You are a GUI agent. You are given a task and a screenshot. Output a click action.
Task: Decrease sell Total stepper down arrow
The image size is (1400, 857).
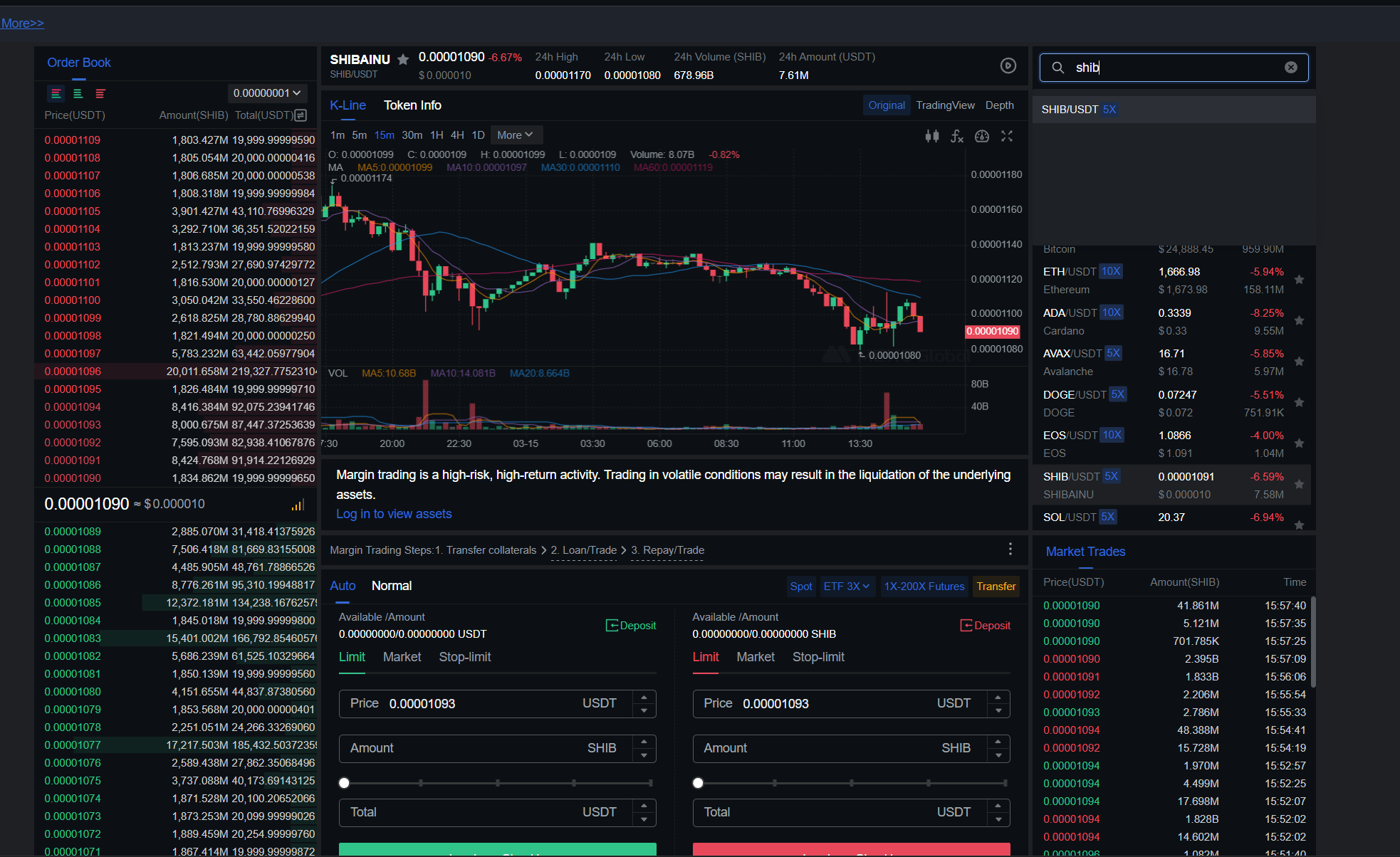(998, 819)
